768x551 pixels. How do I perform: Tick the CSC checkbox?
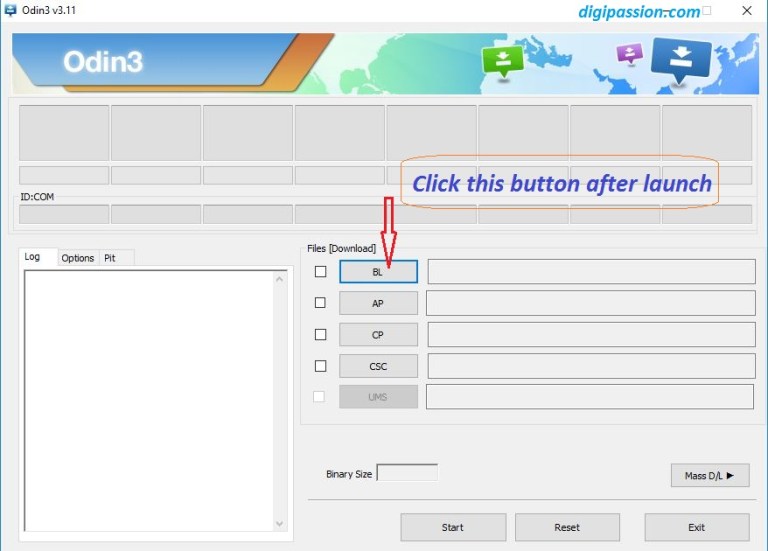pos(320,366)
